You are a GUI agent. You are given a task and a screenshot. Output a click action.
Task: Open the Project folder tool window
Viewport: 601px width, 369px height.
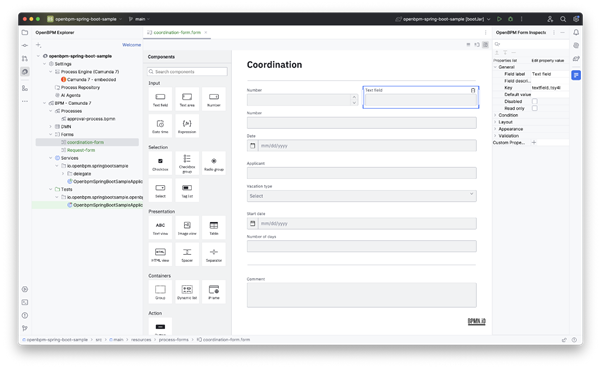(25, 33)
